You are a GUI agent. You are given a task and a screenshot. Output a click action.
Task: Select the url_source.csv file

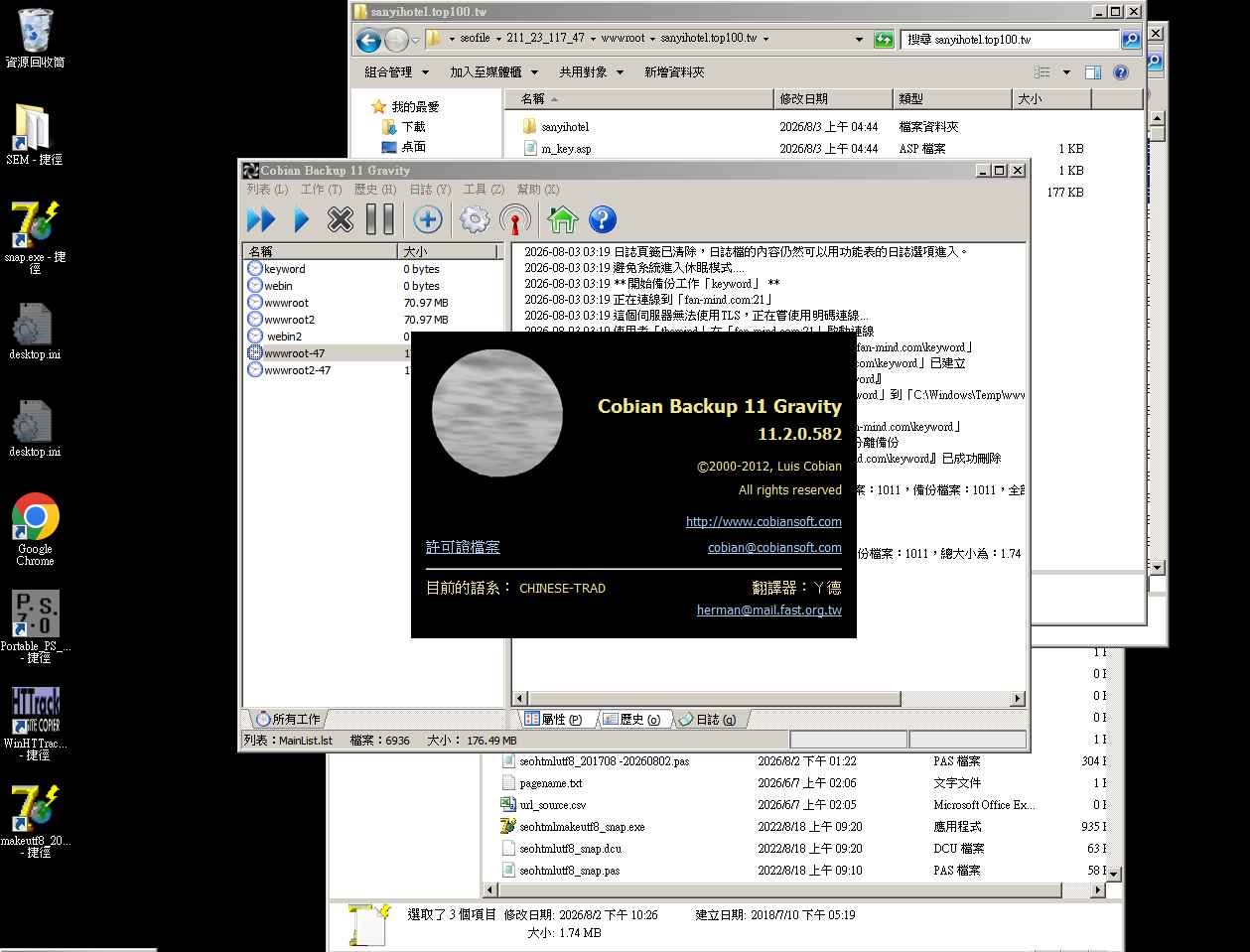(544, 805)
